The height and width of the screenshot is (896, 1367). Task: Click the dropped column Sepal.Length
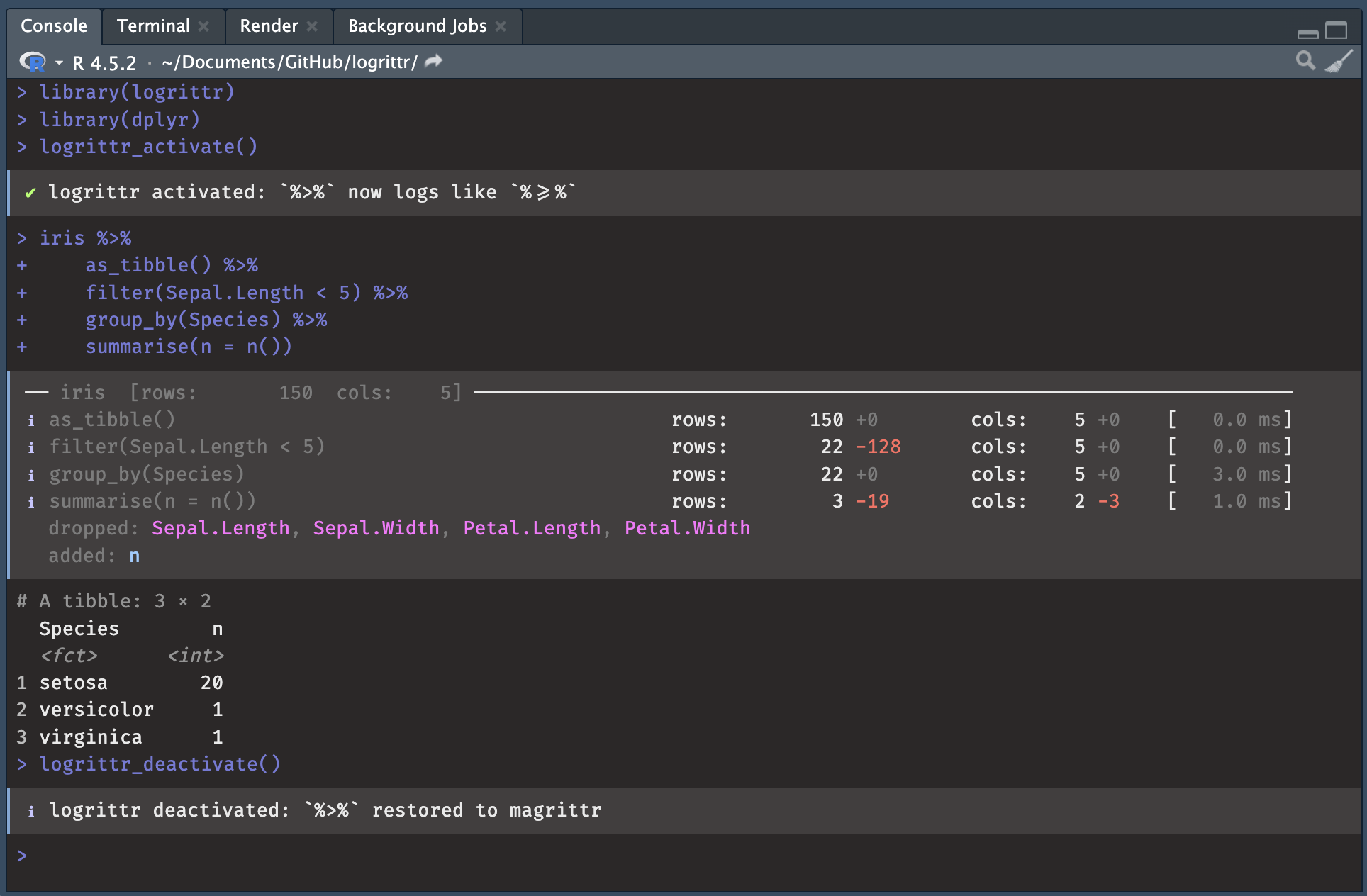[x=221, y=528]
